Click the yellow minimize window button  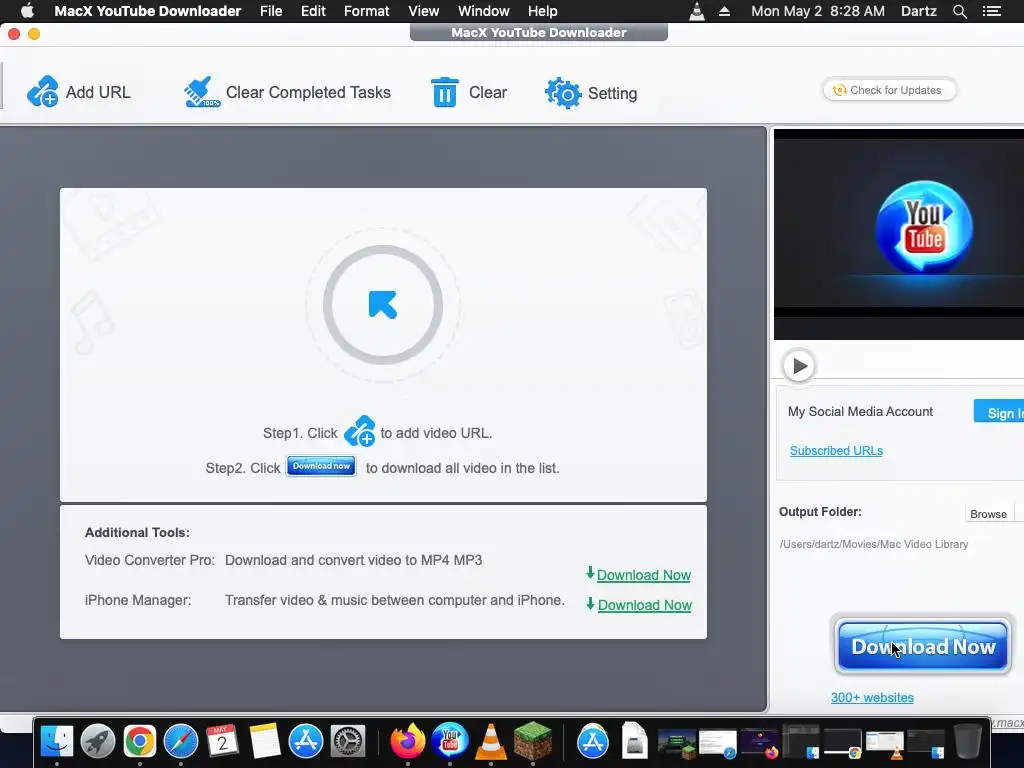pos(34,34)
